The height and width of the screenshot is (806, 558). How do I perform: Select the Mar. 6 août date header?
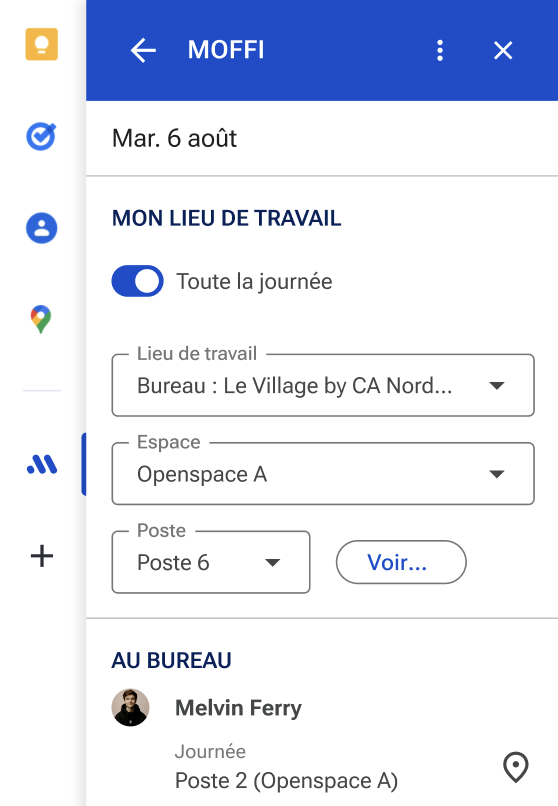point(175,138)
